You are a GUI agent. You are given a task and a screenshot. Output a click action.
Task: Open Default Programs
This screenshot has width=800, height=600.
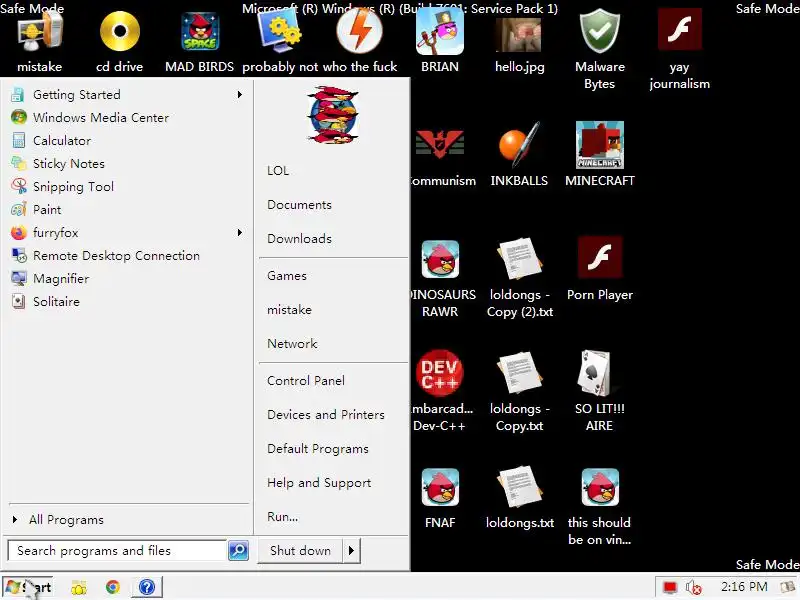point(318,449)
